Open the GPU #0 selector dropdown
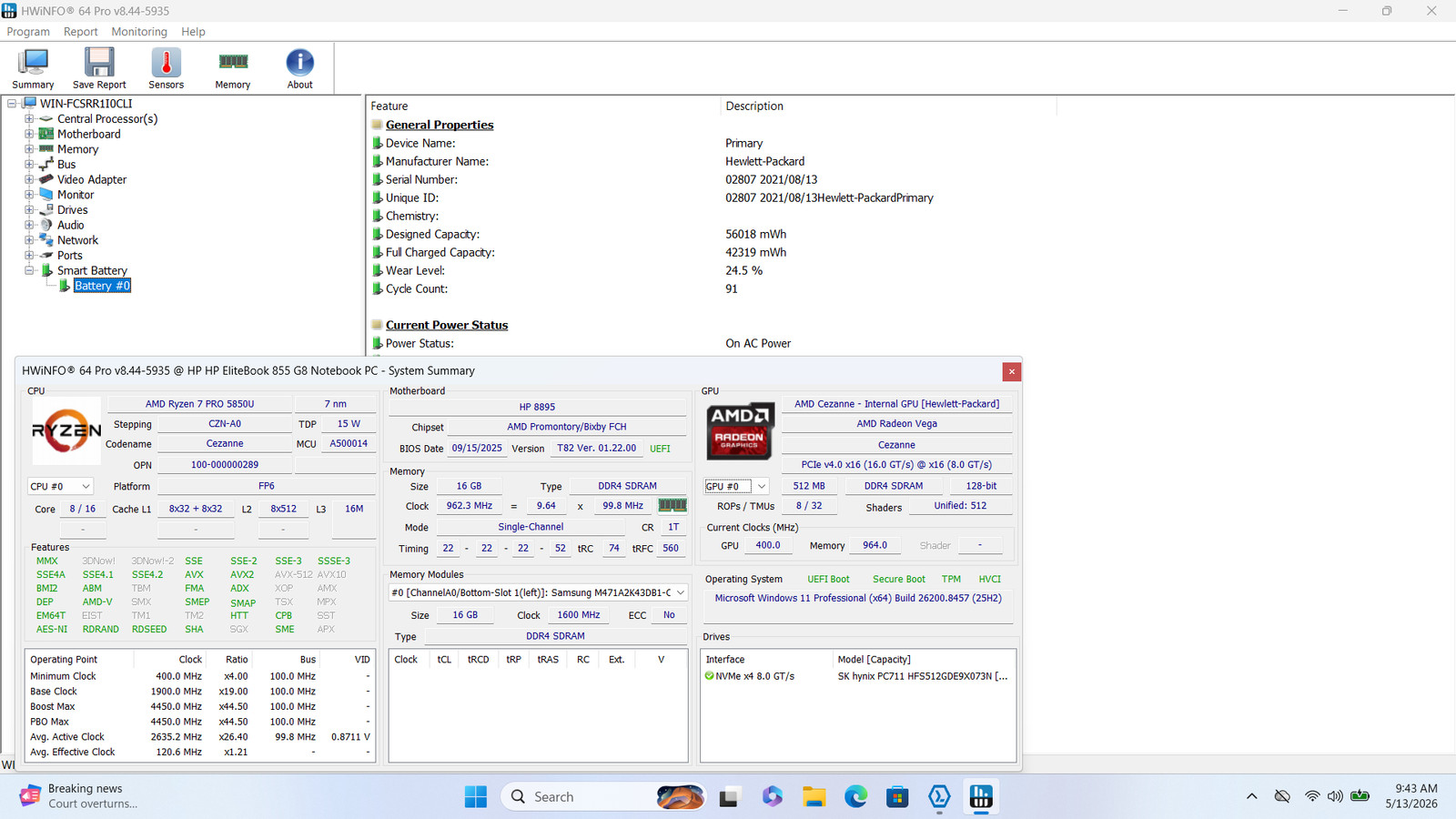This screenshot has height=819, width=1456. (x=736, y=486)
